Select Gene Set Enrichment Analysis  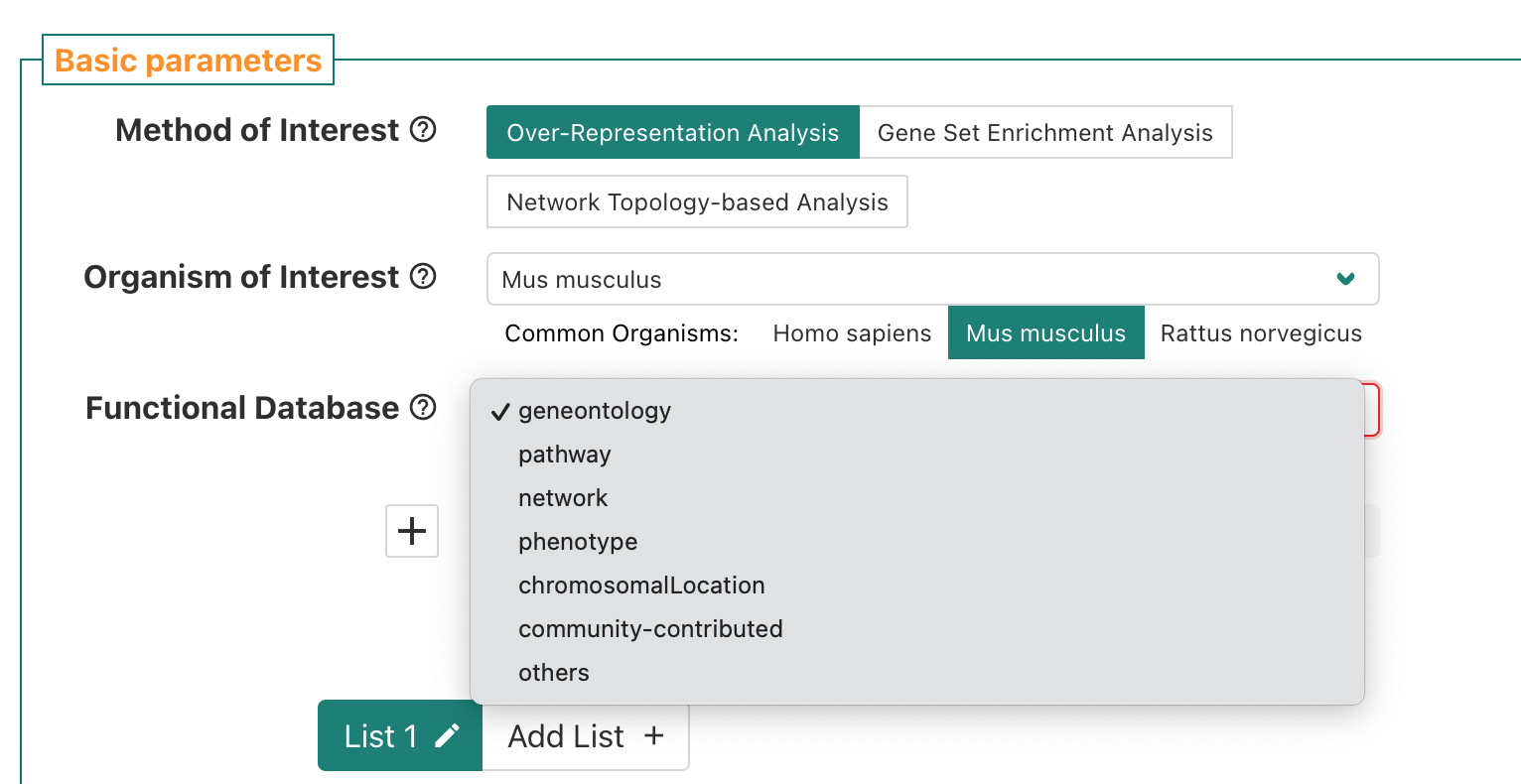point(1046,132)
